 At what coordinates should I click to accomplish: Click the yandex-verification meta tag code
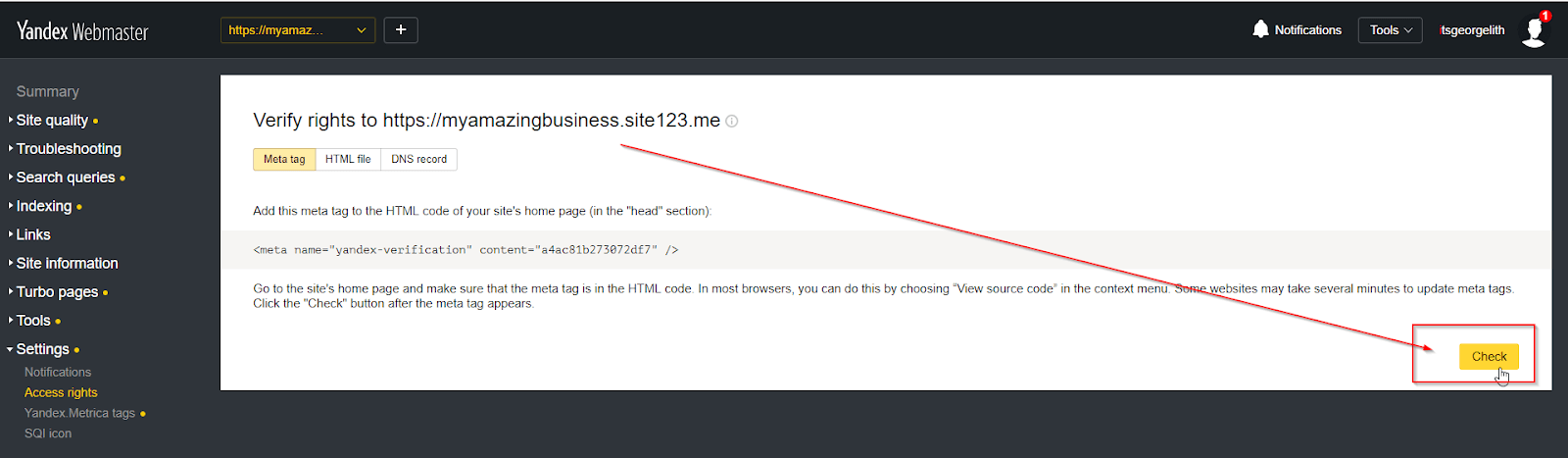coord(465,250)
